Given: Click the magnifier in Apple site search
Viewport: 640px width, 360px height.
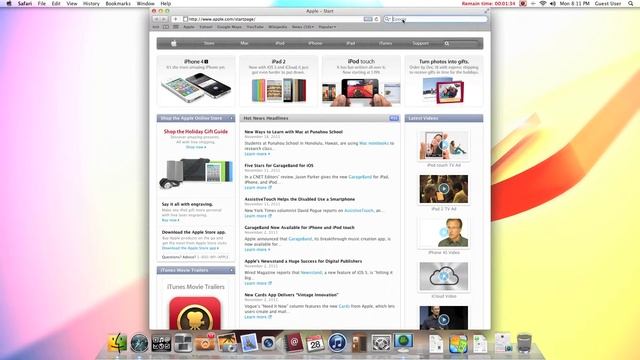Looking at the screenshot, I should click(447, 43).
